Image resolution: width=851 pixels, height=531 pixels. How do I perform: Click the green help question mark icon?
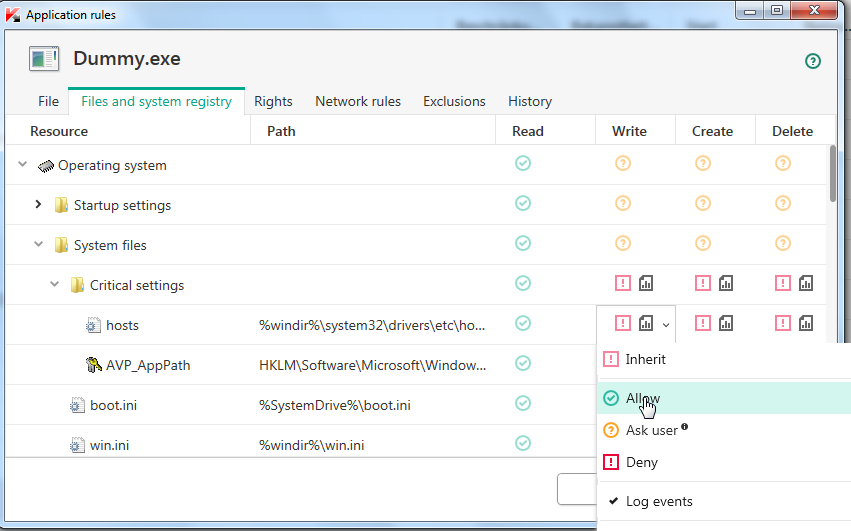[x=813, y=61]
